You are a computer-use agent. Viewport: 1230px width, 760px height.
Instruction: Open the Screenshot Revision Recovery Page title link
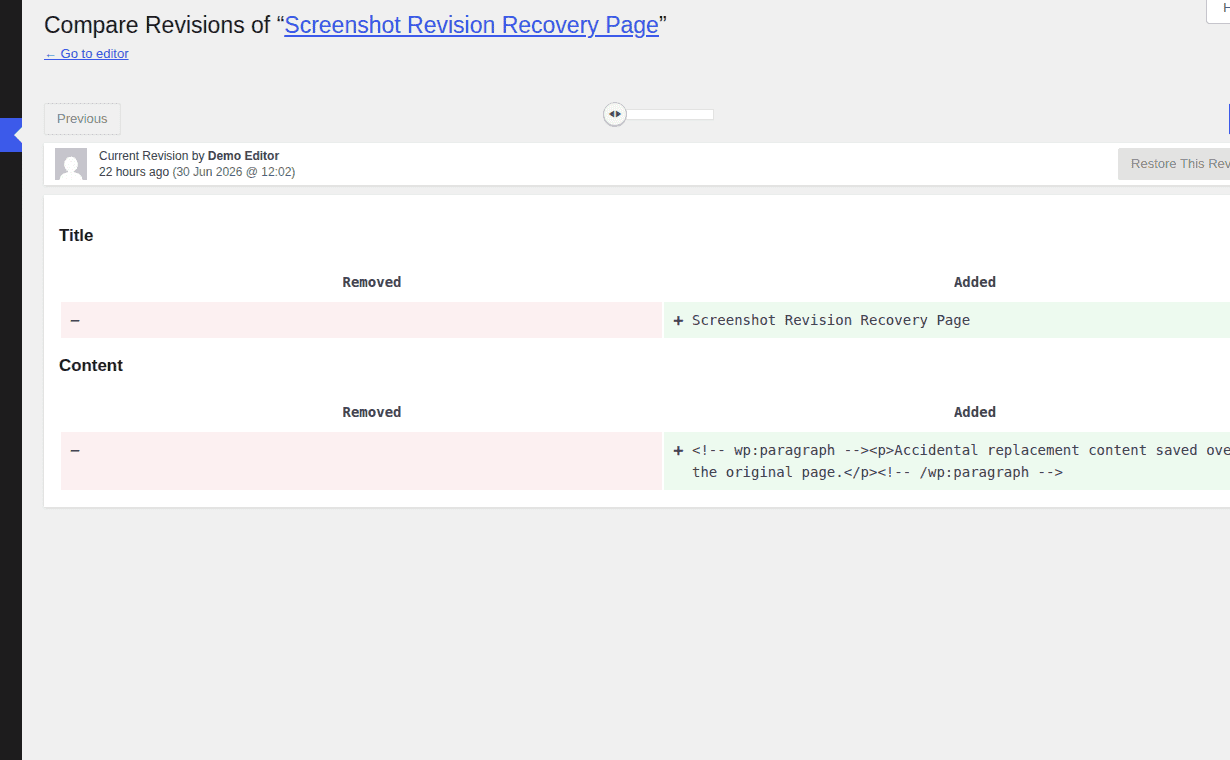coord(471,26)
